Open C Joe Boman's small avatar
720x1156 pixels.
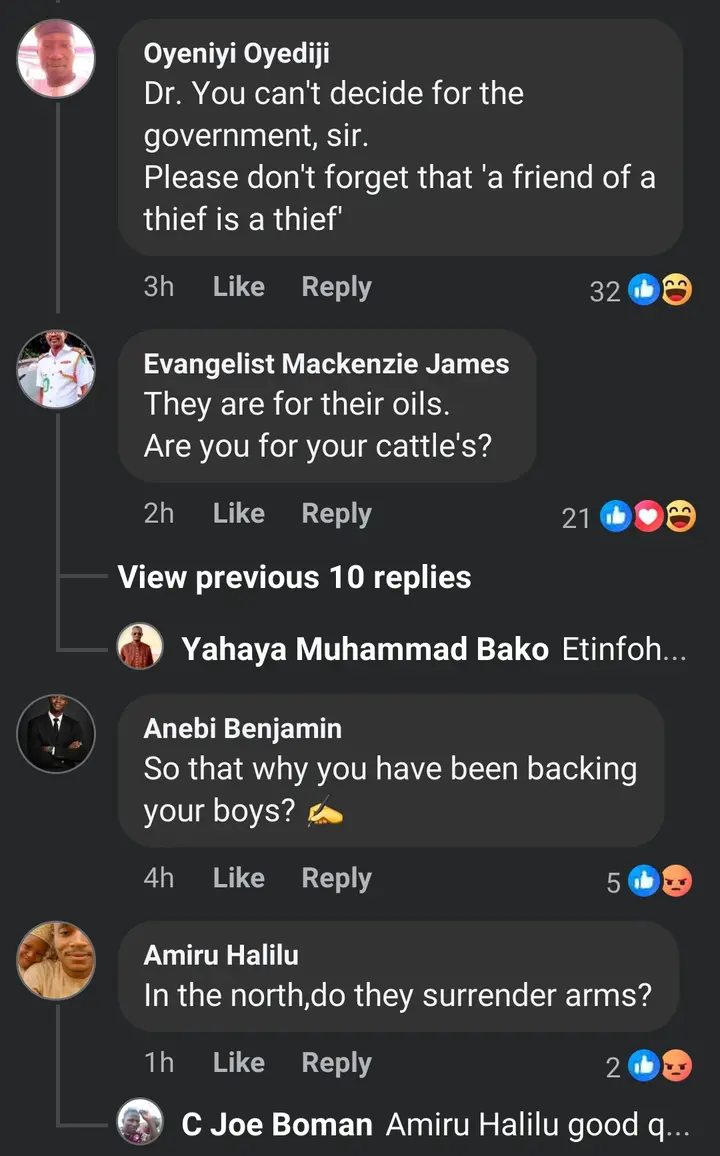pyautogui.click(x=140, y=1122)
